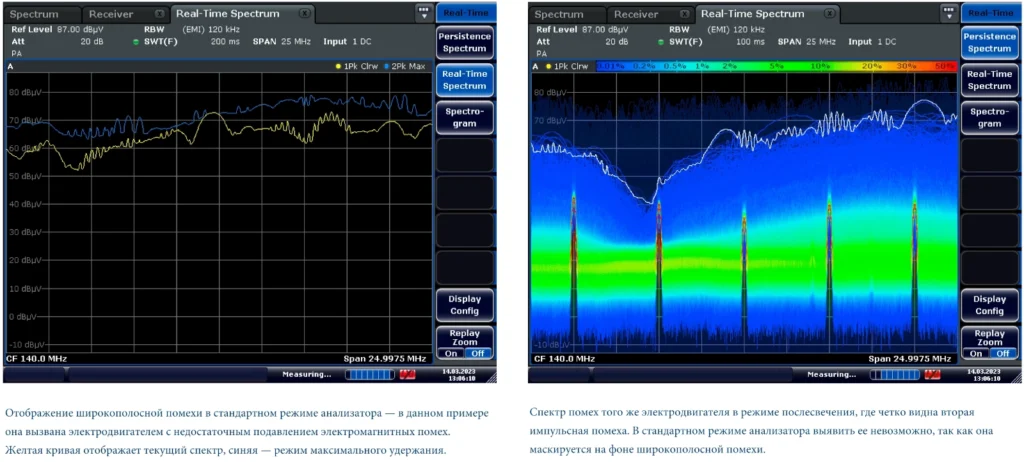Open Display Config in right analyzer
This screenshot has width=1024, height=462.
[x=990, y=305]
